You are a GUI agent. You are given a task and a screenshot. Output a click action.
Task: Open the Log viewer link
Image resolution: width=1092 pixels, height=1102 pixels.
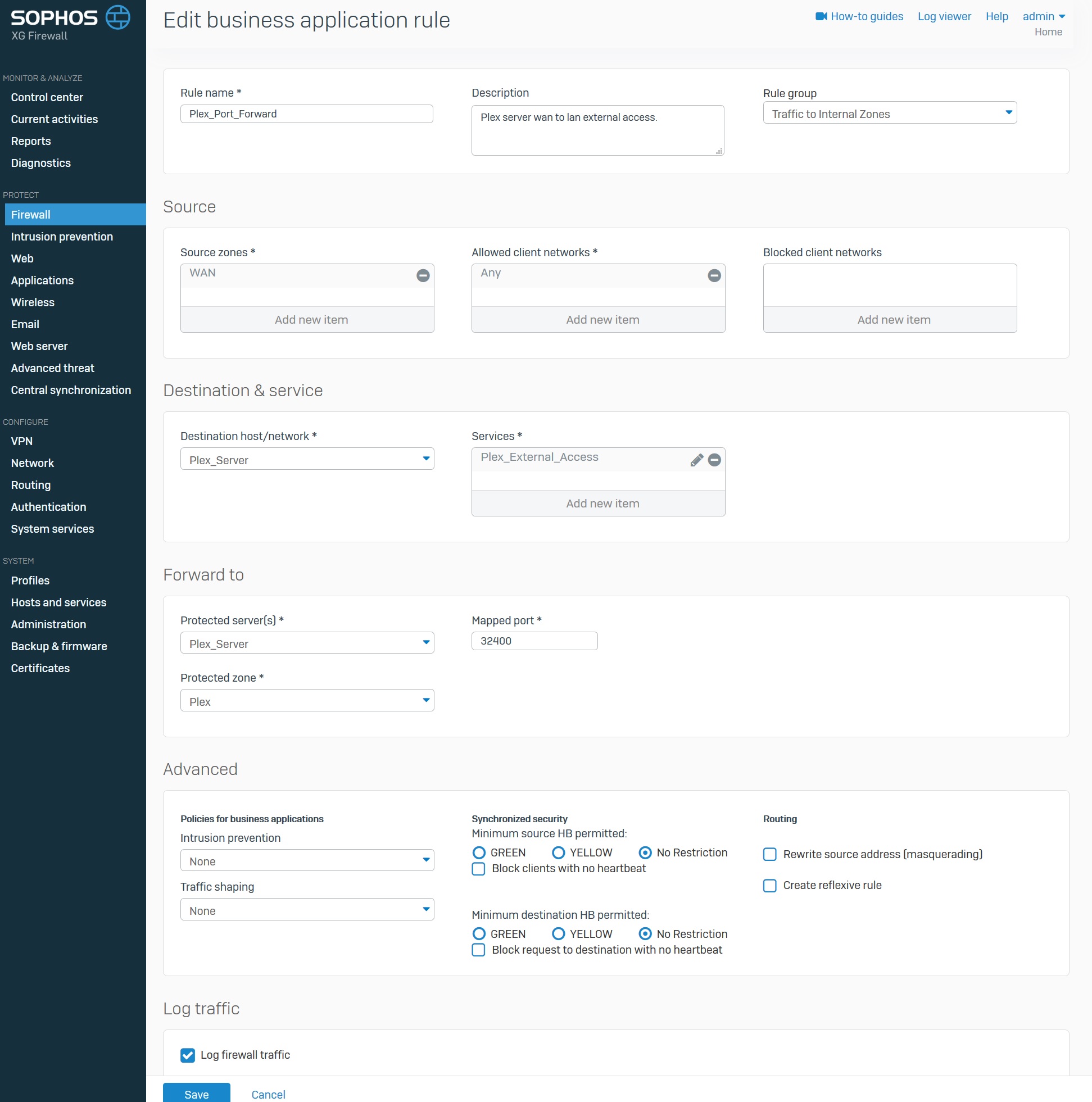(944, 16)
